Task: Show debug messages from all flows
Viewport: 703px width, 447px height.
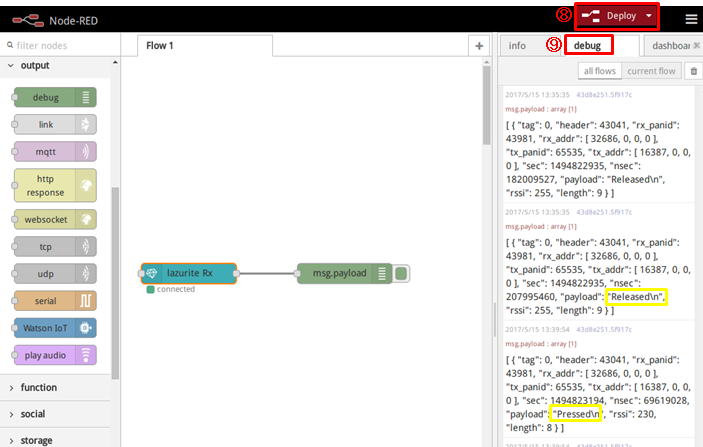Action: pos(599,71)
